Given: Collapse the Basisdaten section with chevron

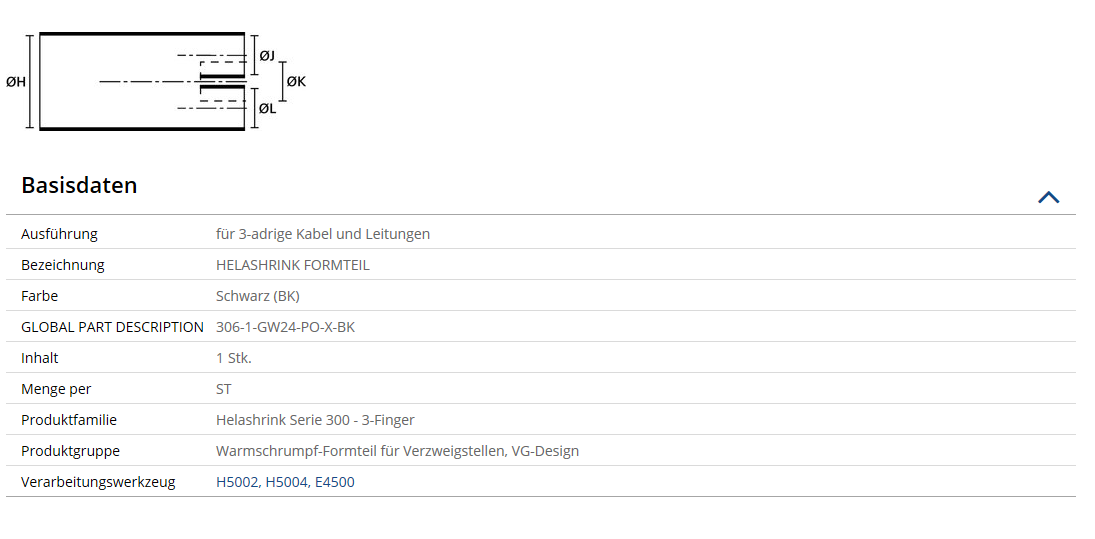Looking at the screenshot, I should (1048, 198).
